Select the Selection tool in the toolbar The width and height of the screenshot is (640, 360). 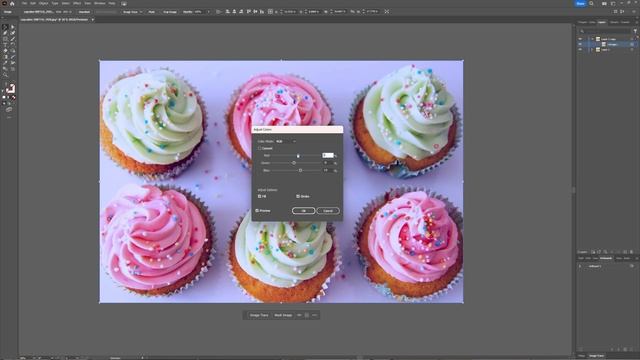pyautogui.click(x=5, y=27)
